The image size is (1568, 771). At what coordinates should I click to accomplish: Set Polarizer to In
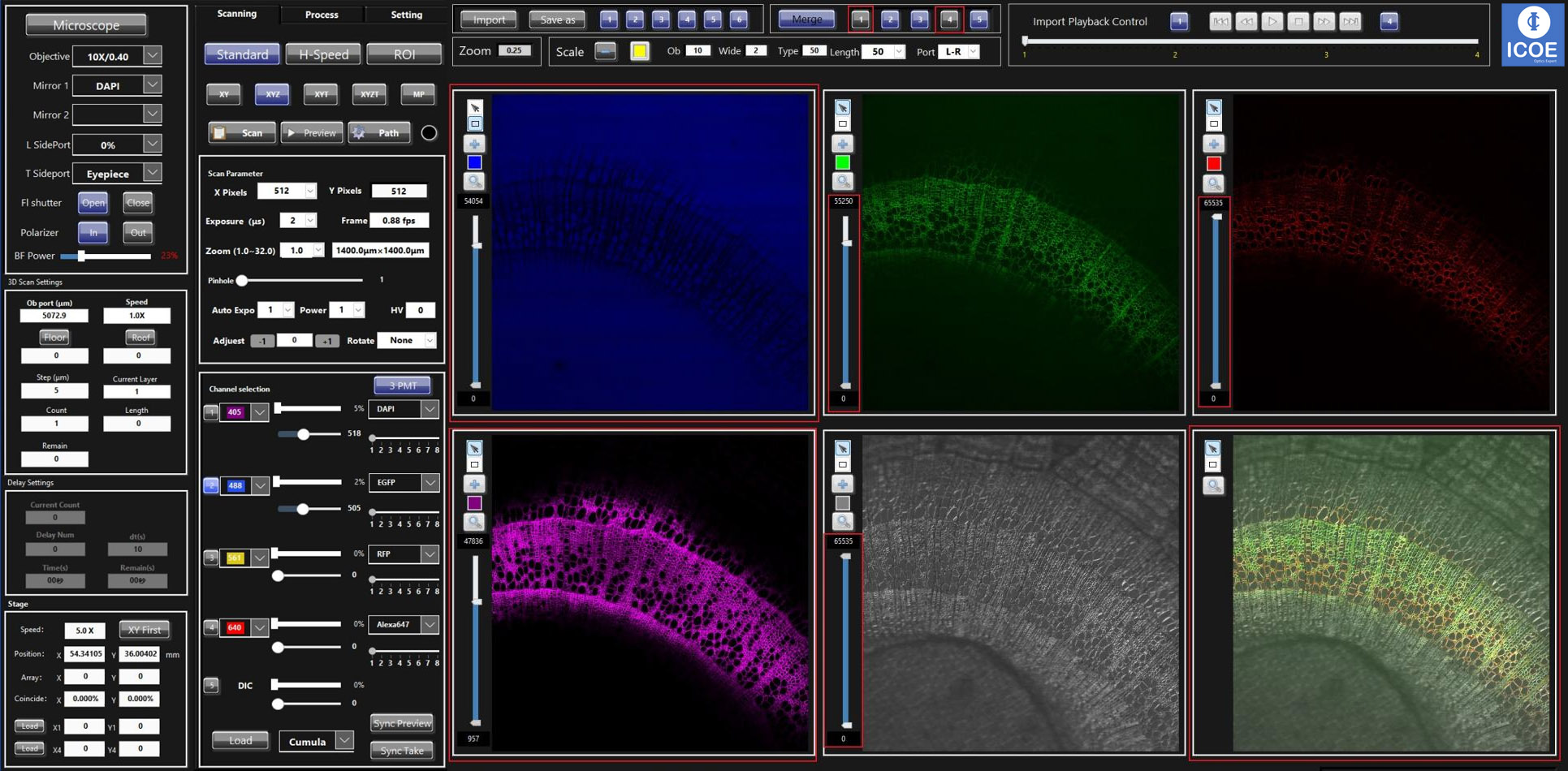[93, 233]
